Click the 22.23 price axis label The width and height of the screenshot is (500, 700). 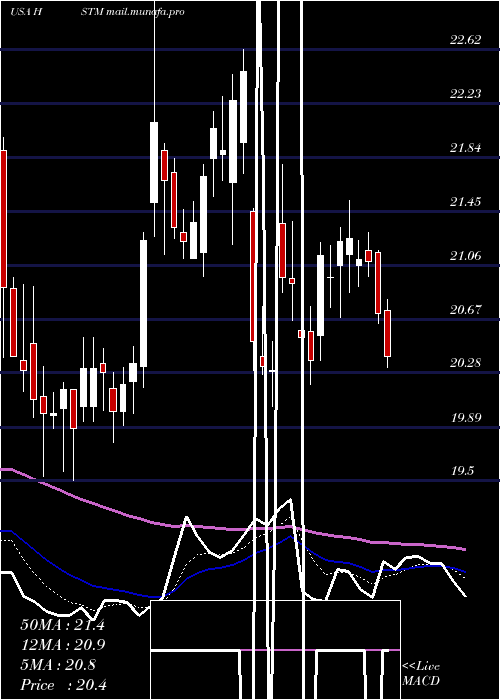click(x=466, y=94)
